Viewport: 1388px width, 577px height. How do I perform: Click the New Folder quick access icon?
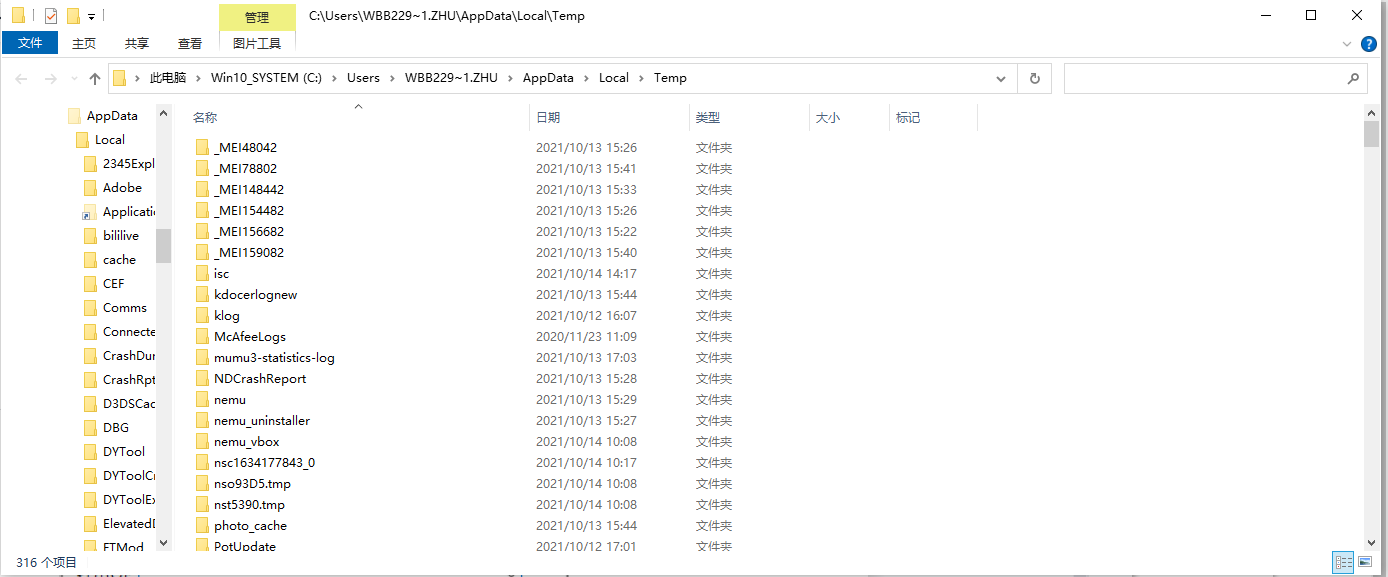point(73,15)
